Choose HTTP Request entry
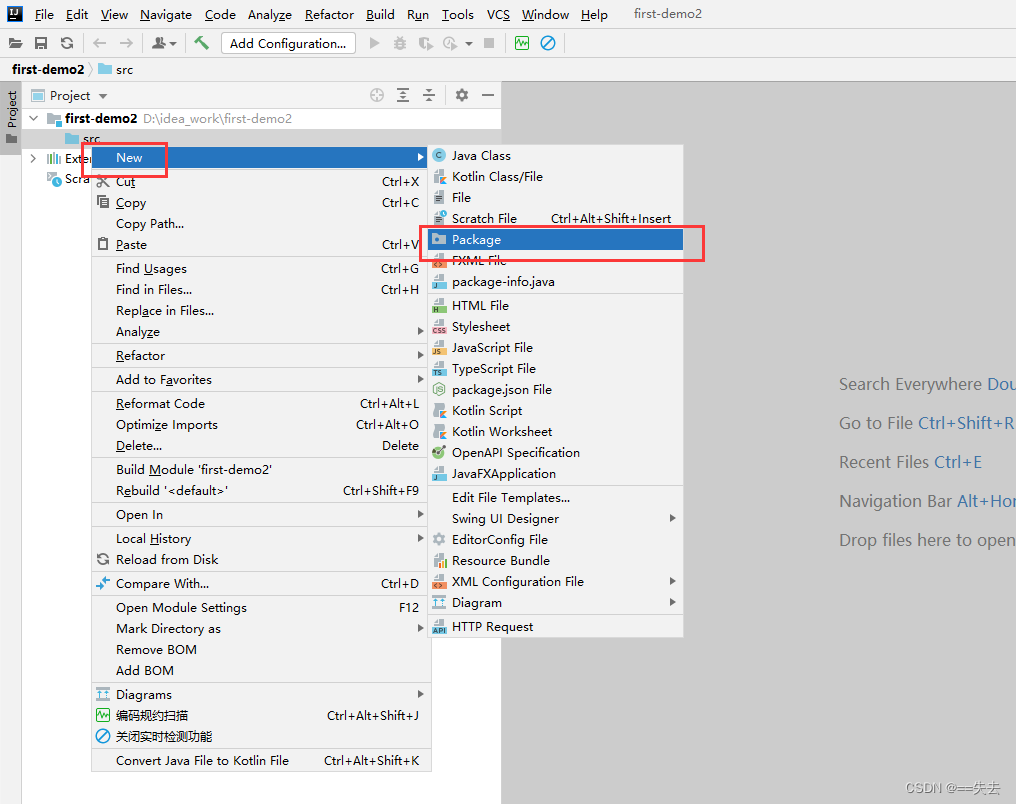This screenshot has height=804, width=1016. point(555,626)
